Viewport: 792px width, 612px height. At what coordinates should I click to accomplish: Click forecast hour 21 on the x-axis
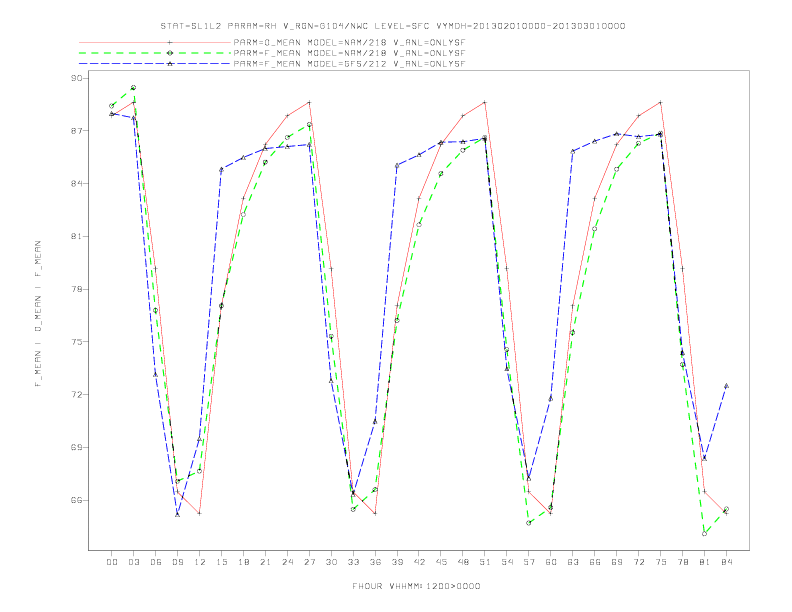pos(265,562)
